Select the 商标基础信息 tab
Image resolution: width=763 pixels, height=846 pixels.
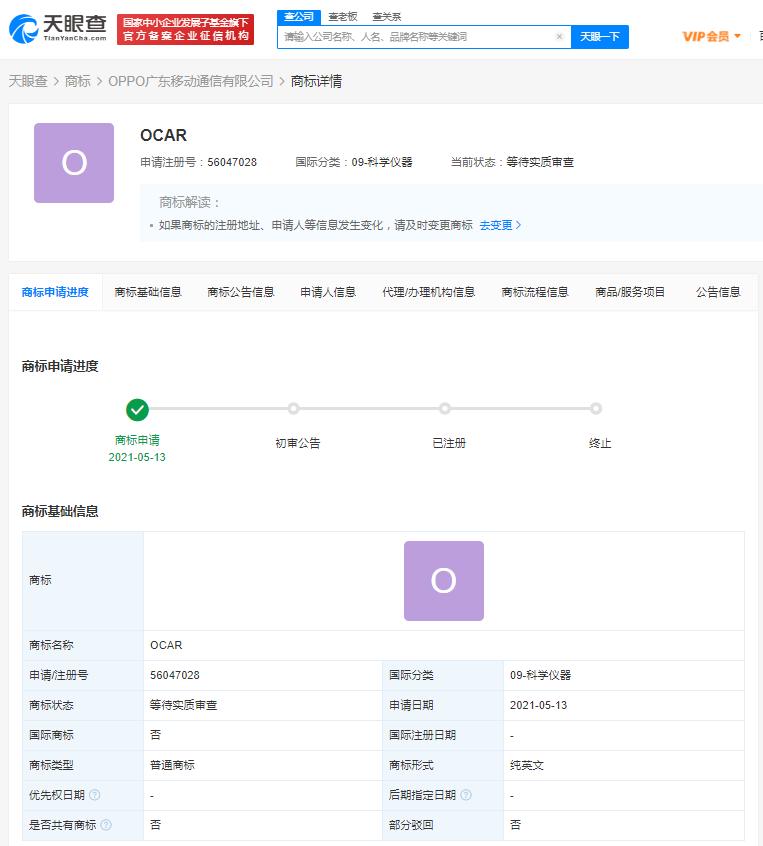pos(148,292)
